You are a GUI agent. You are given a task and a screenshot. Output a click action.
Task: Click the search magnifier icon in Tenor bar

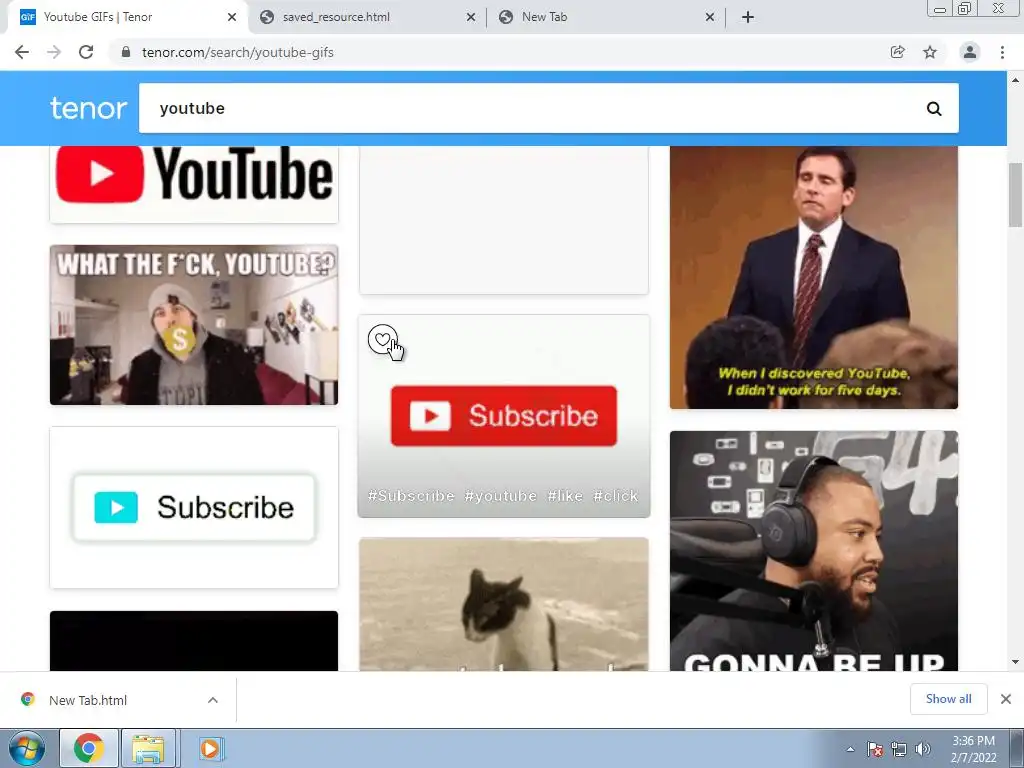tap(934, 108)
